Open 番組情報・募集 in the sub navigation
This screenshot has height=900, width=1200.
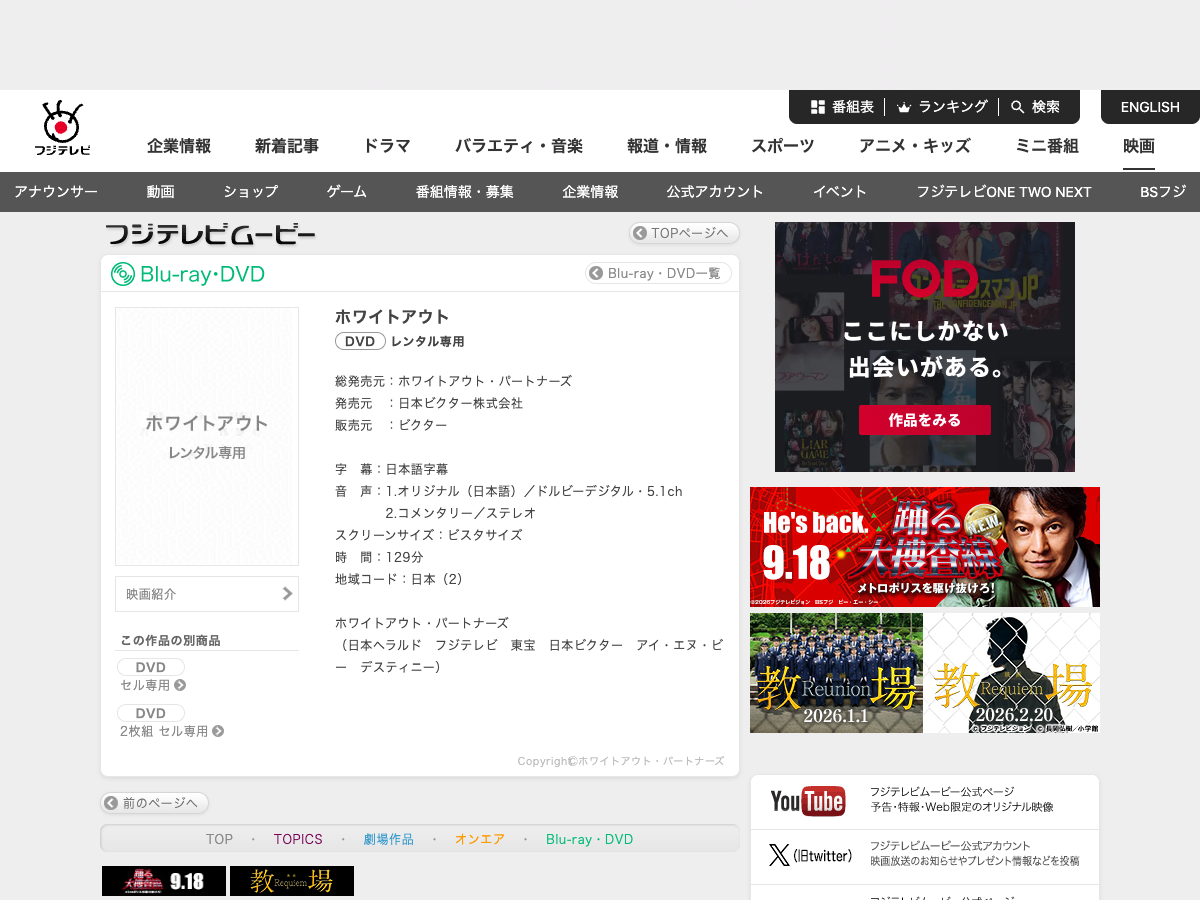465,192
